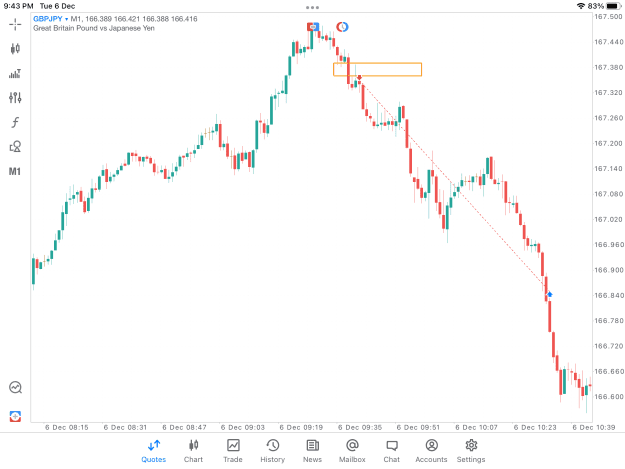This screenshot has width=625, height=469.
Task: Tap the red-blue new order icon
Action: click(x=15, y=416)
